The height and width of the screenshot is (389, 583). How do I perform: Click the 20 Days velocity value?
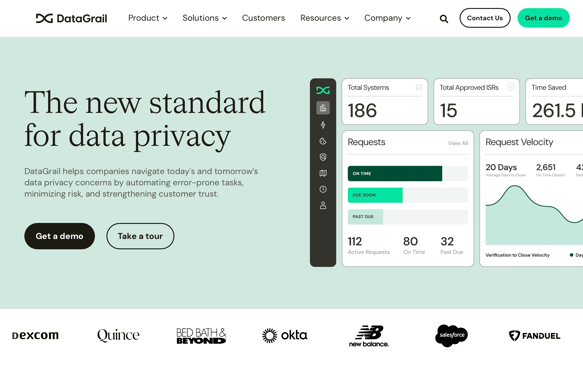[501, 167]
